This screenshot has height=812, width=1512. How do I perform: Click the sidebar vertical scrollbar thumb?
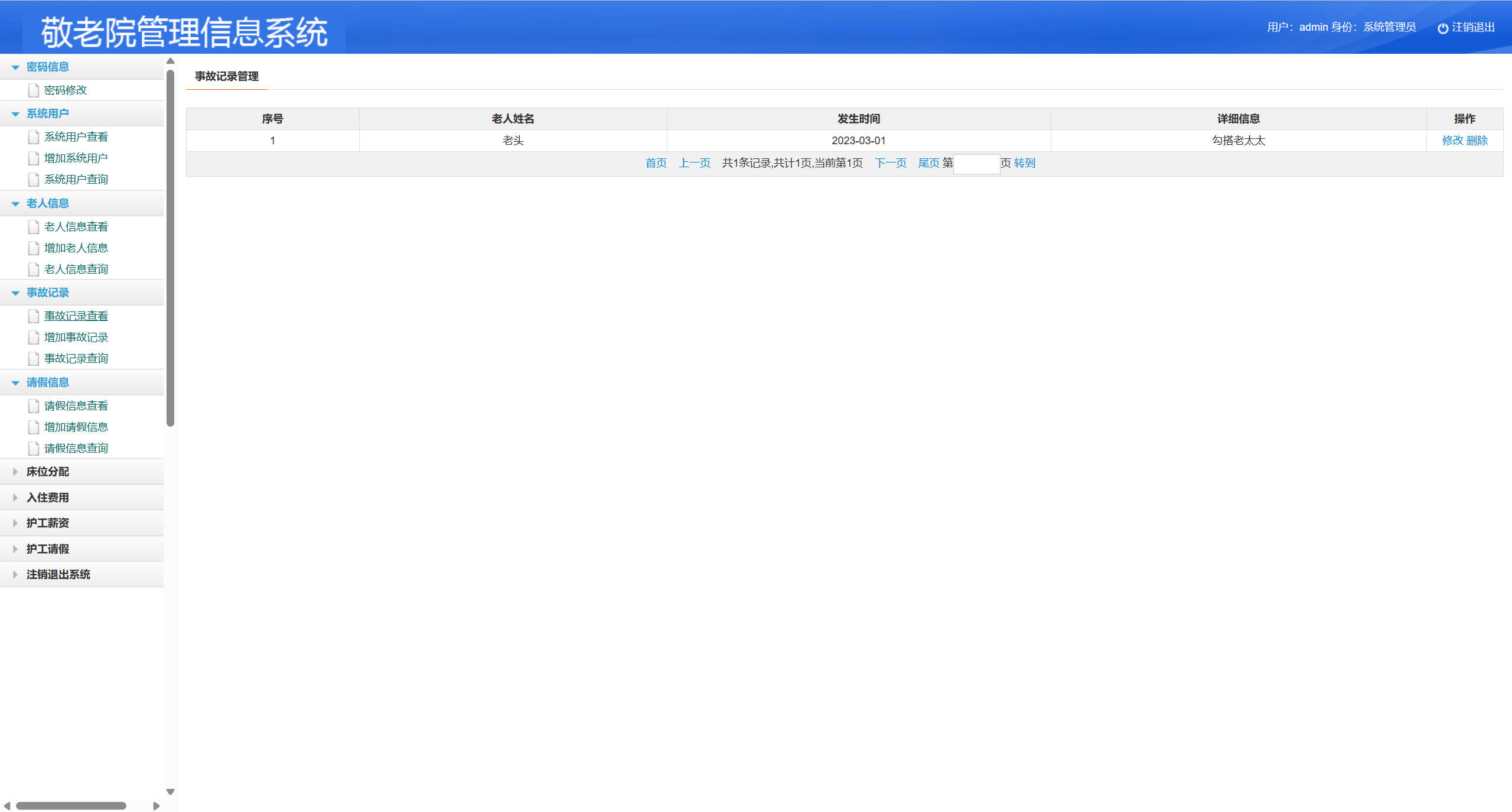point(170,248)
